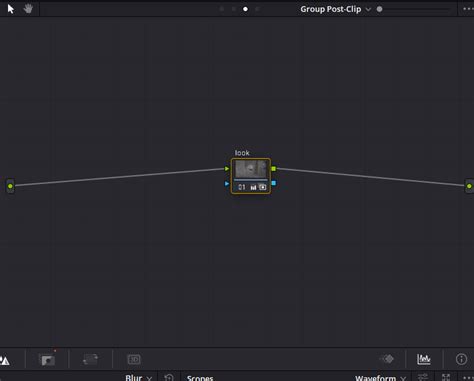Screen dimensions: 474x381
Task: Open the Key palette icon
Action: (x=47, y=360)
